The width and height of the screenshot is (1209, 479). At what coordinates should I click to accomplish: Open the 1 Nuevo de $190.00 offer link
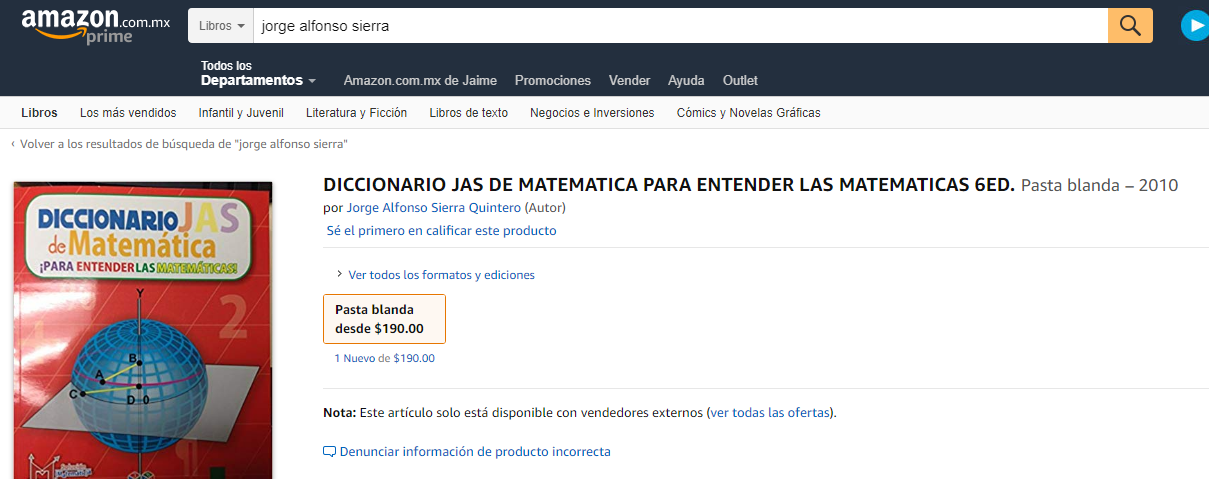click(385, 358)
